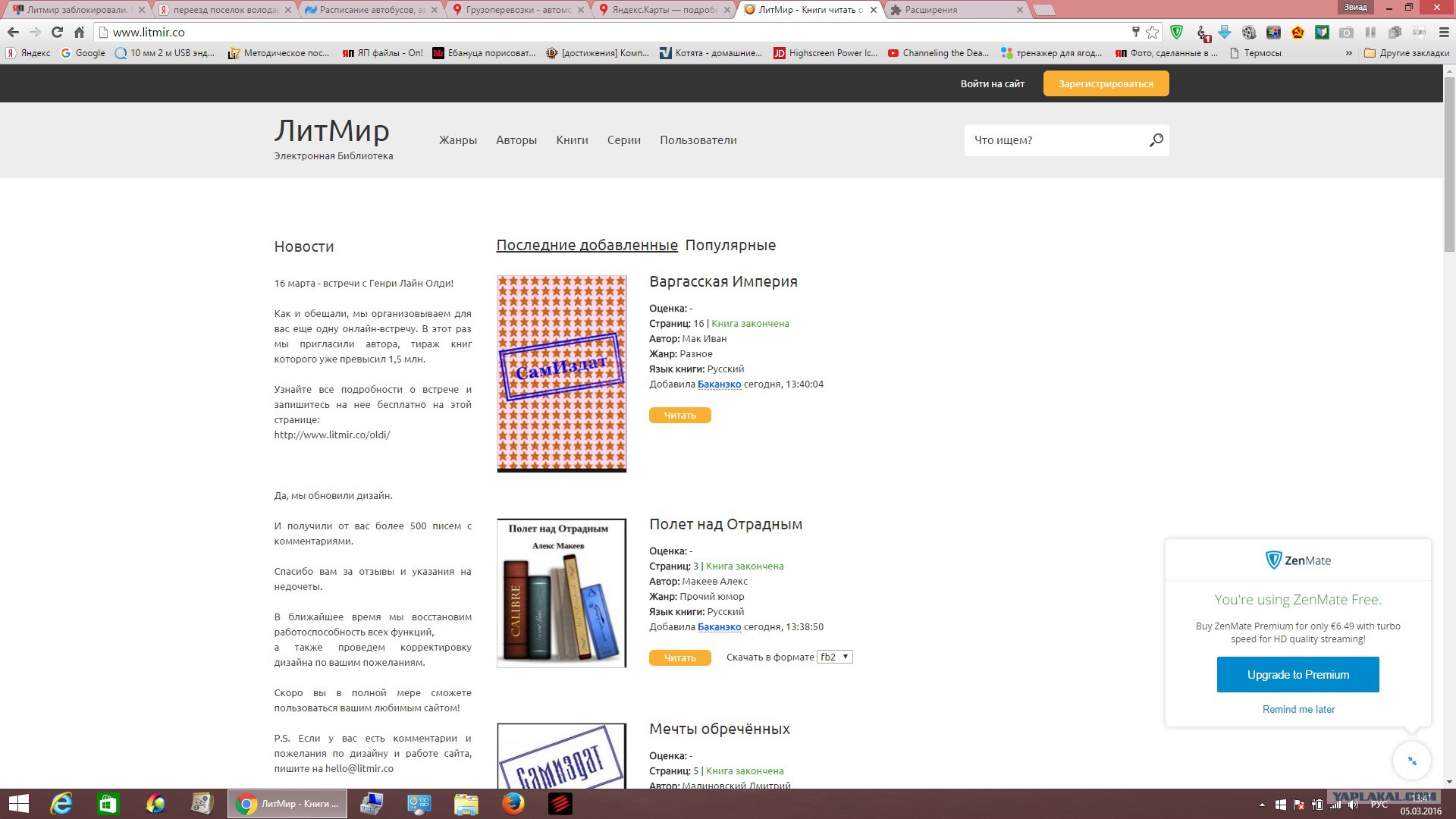
Task: Open Chrome hamburger menu
Action: coord(1444,32)
